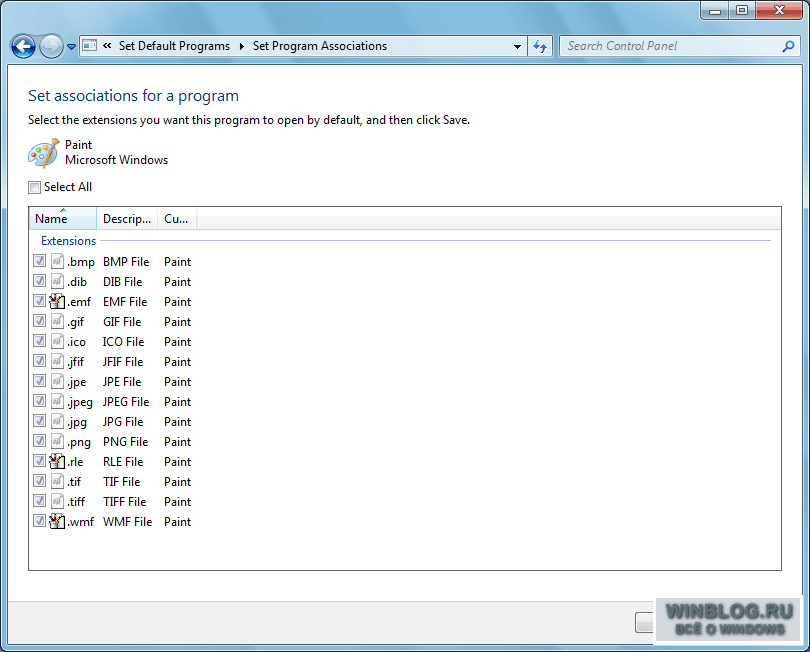Toggle the .jpe checkbox

tap(39, 381)
